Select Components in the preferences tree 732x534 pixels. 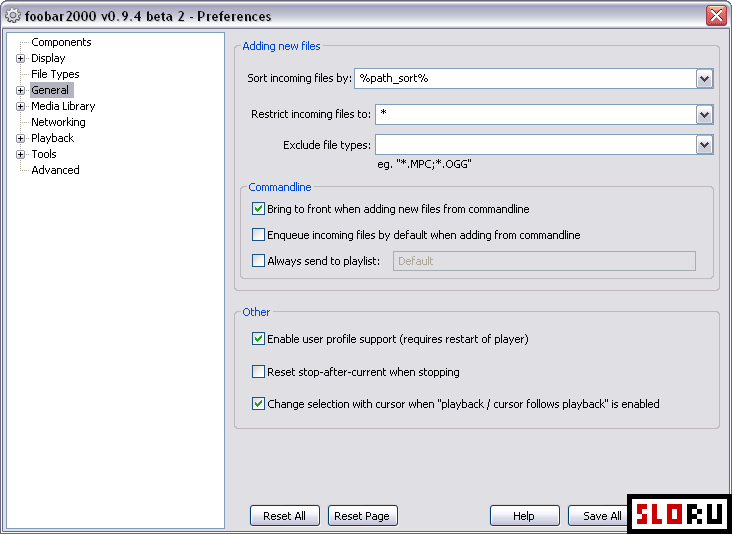click(61, 42)
